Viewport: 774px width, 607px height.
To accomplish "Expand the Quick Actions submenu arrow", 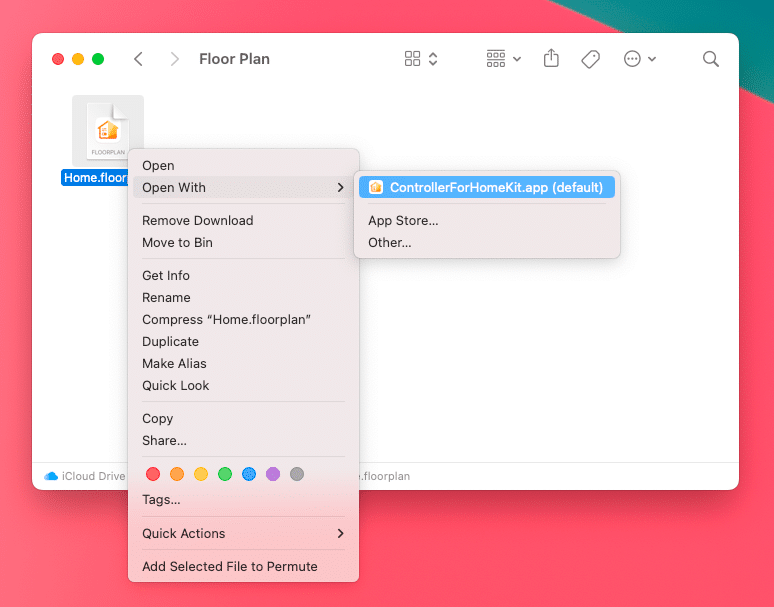I will [x=340, y=533].
